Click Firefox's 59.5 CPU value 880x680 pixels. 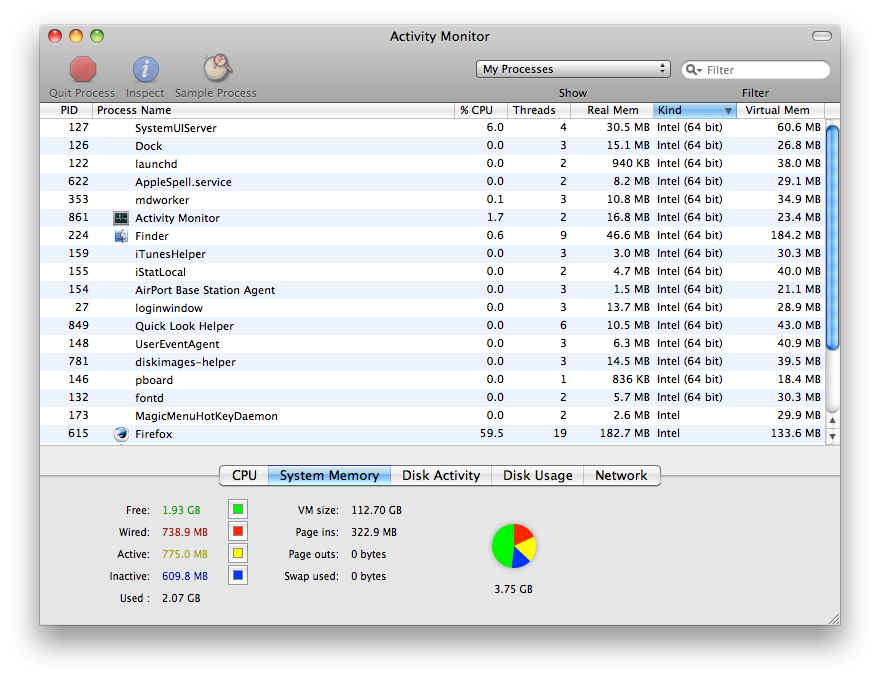pyautogui.click(x=492, y=433)
